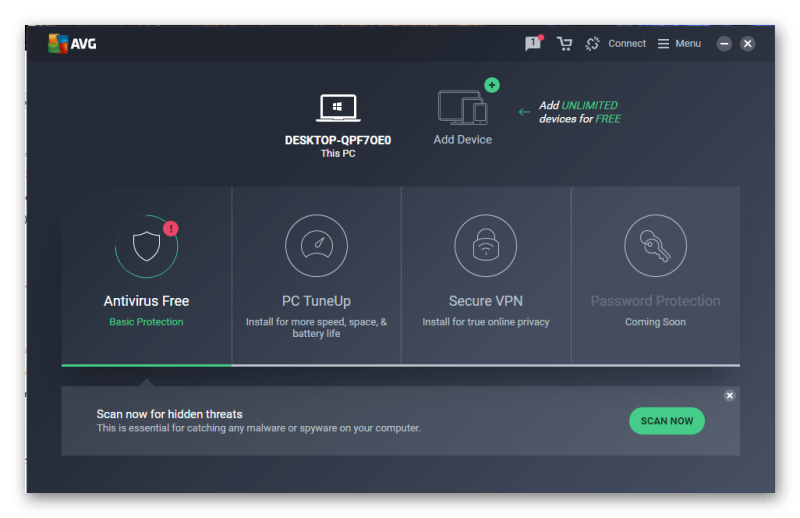Image resolution: width=800 pixels, height=518 pixels.
Task: Click Install for true online privacy text
Action: point(486,322)
